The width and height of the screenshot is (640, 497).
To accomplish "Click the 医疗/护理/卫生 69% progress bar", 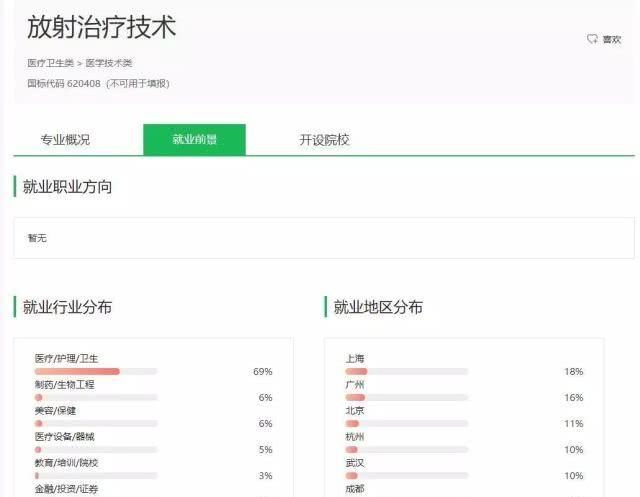I will tap(96, 371).
